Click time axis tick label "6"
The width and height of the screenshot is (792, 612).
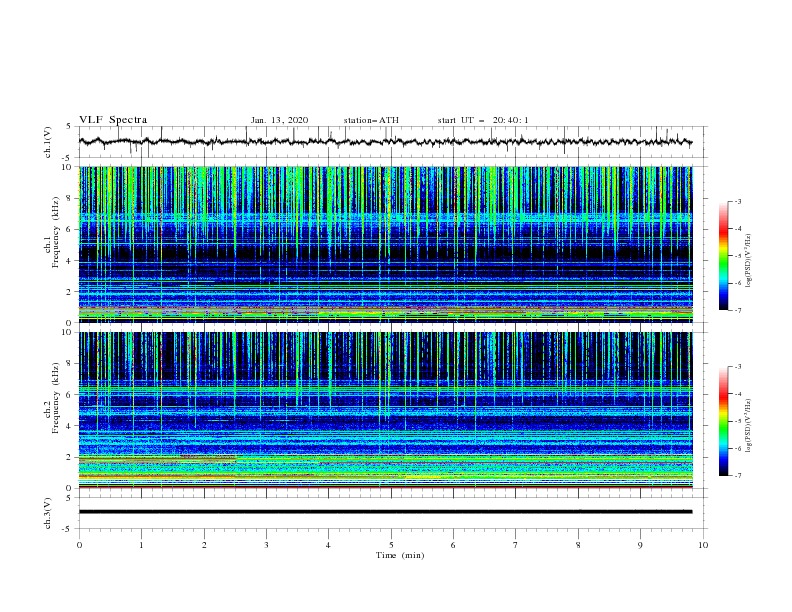tap(453, 545)
